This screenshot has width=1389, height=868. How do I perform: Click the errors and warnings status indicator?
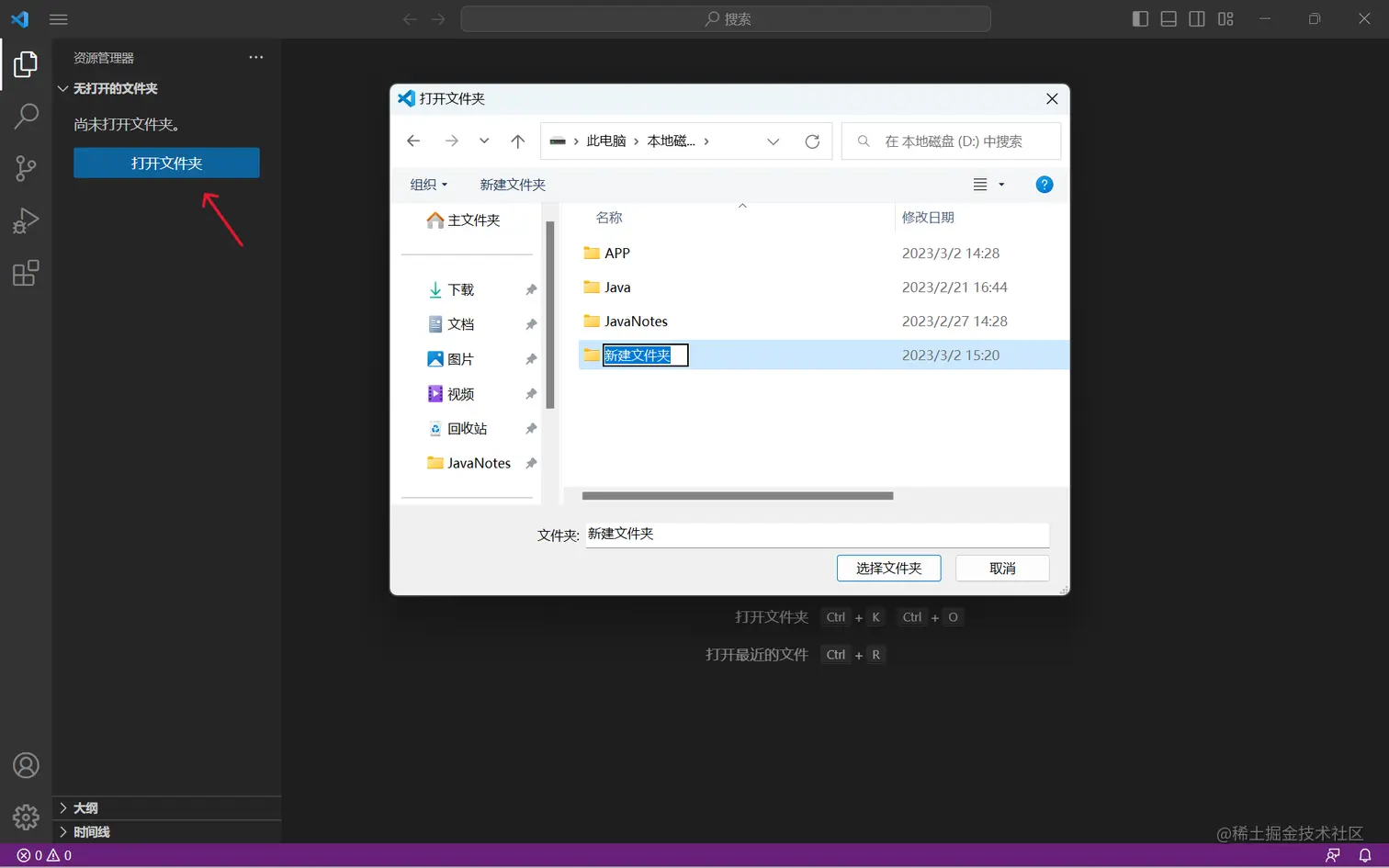click(x=44, y=855)
